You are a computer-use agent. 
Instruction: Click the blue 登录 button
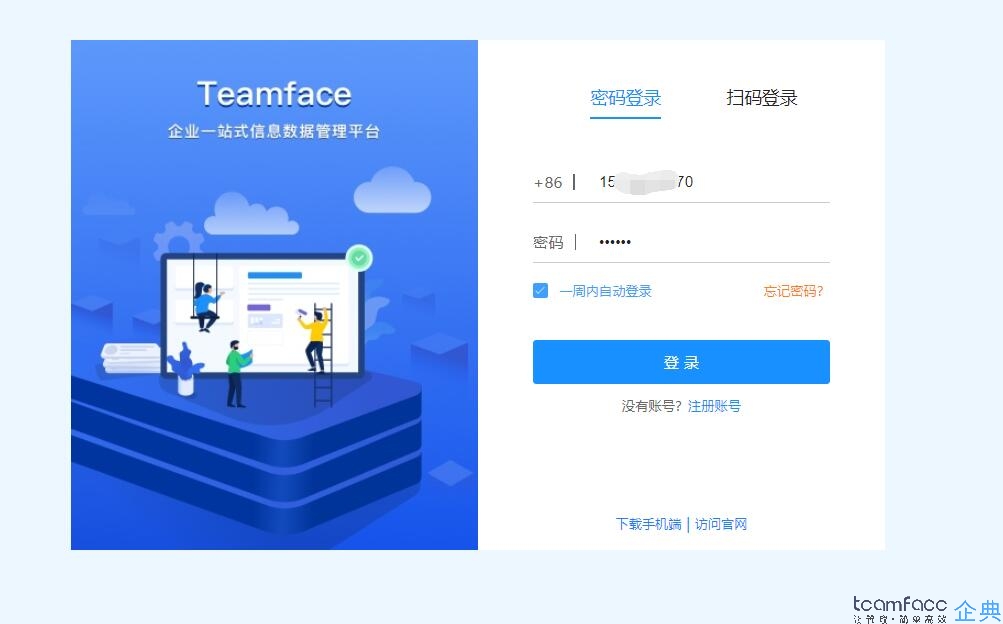pyautogui.click(x=681, y=362)
